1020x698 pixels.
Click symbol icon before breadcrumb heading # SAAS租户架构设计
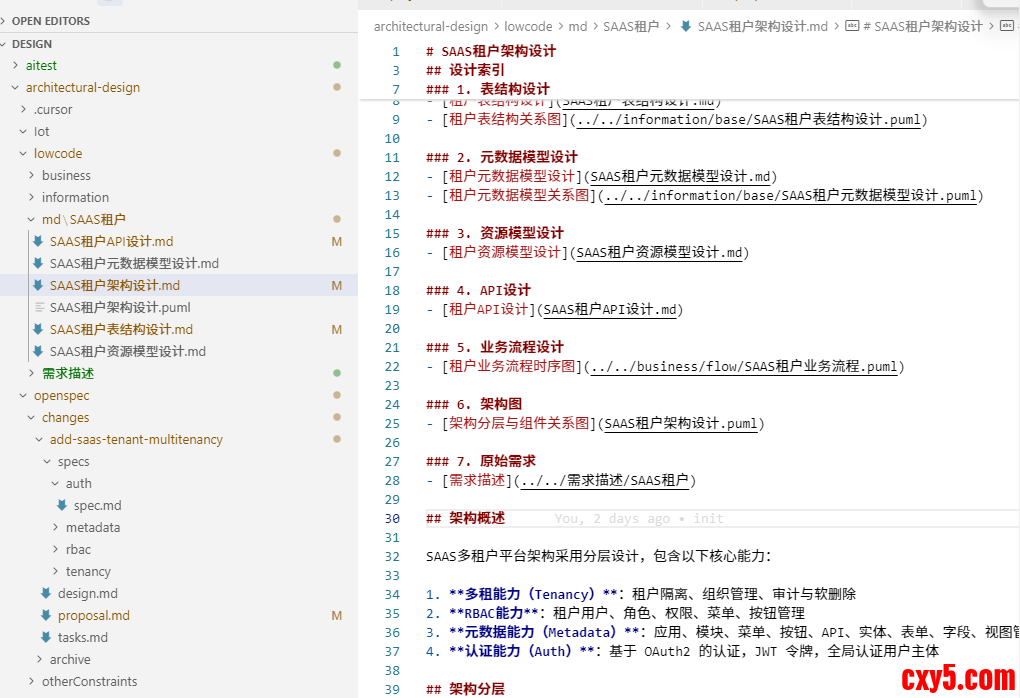click(852, 27)
